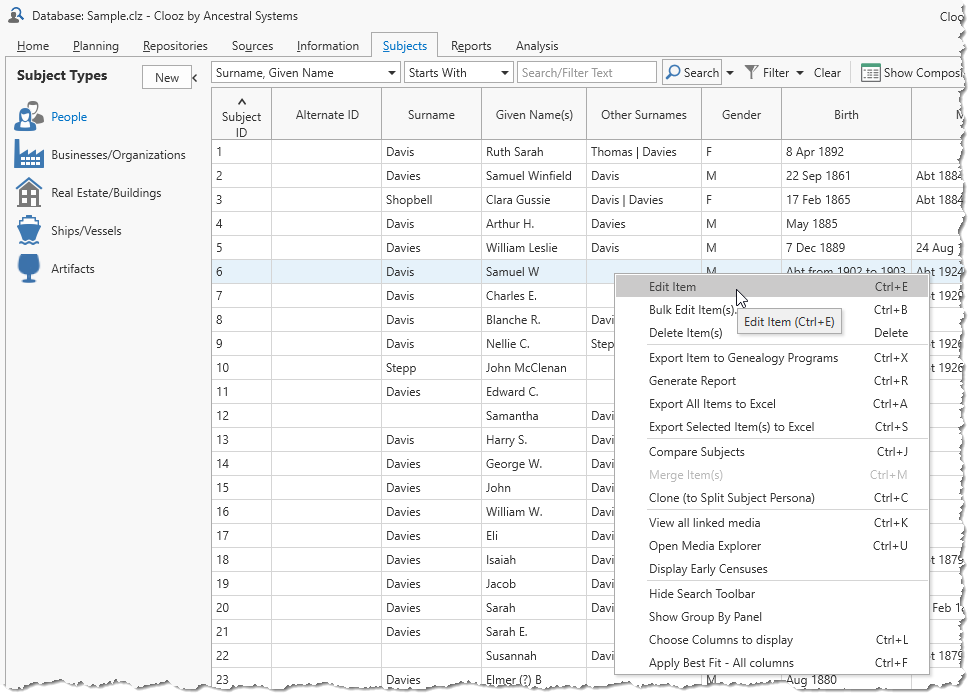Collapse the Subject Types side panel
The width and height of the screenshot is (972, 696).
[x=195, y=77]
